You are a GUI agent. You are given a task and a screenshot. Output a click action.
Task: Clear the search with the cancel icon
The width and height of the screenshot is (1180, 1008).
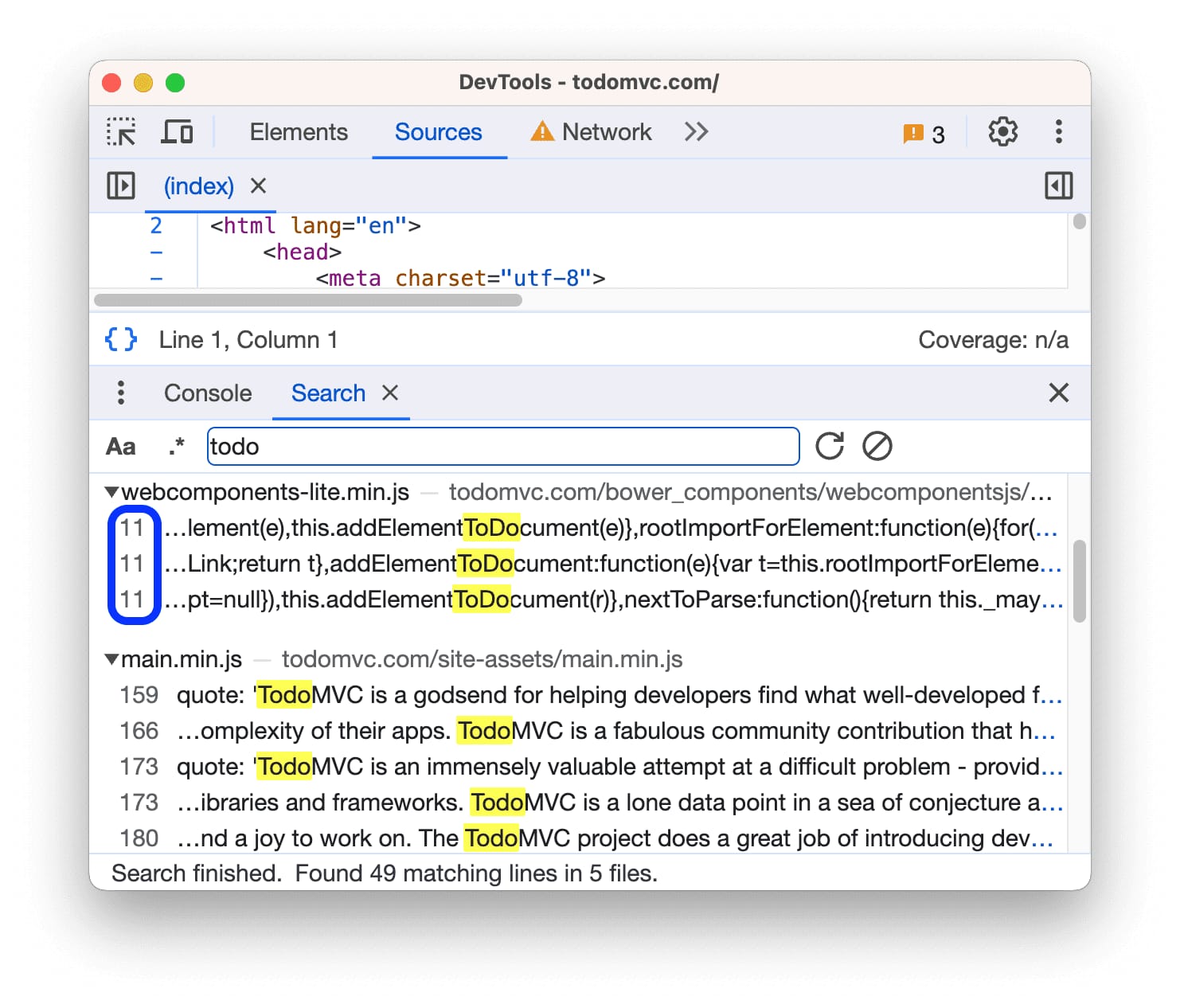point(877,447)
